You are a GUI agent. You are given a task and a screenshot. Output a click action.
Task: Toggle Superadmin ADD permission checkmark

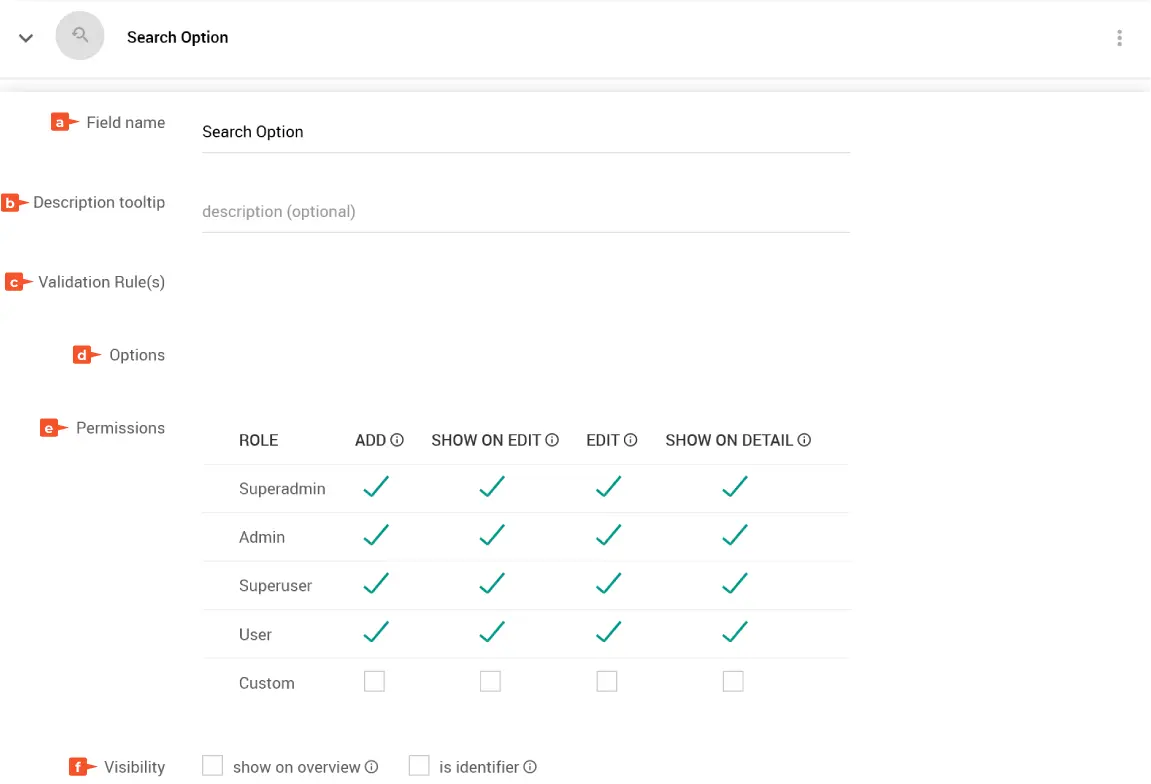(376, 487)
